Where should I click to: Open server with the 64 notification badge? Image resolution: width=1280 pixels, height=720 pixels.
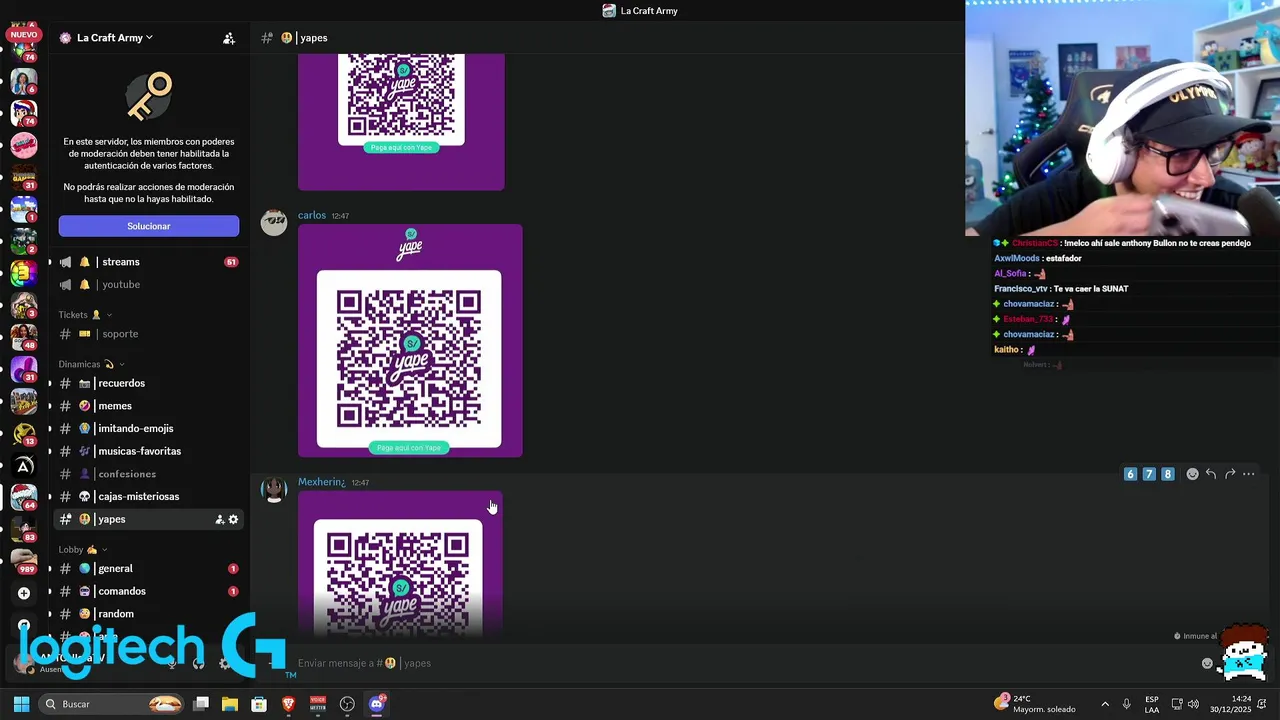pos(24,497)
